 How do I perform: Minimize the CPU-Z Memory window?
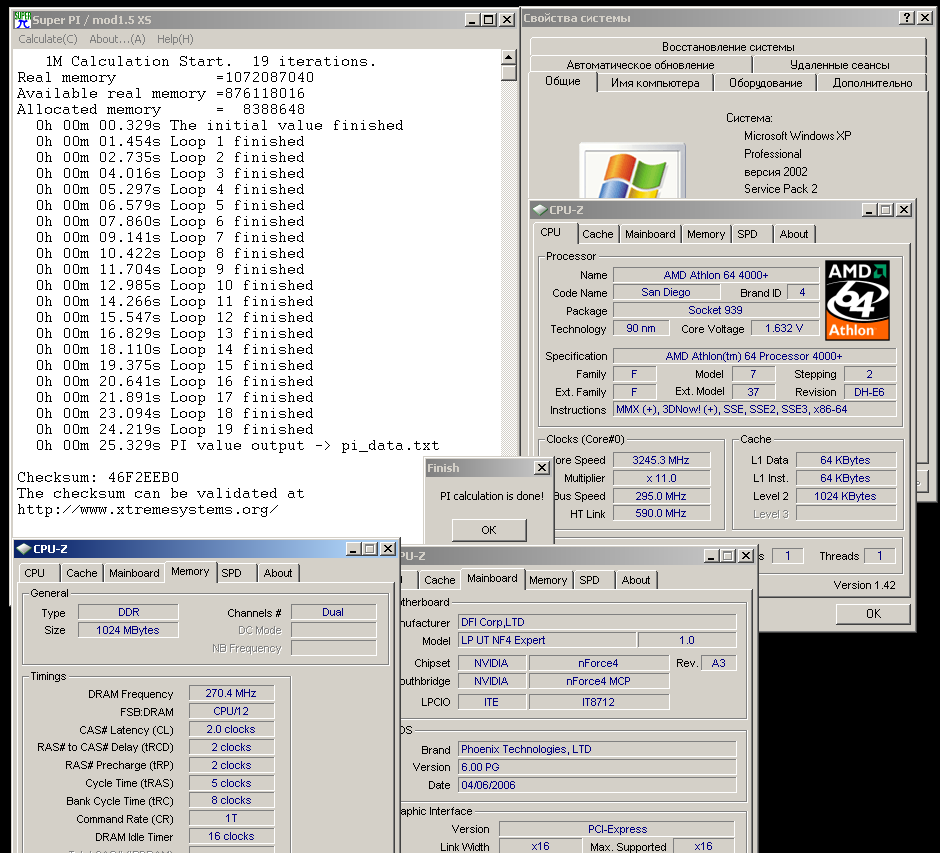coord(354,548)
